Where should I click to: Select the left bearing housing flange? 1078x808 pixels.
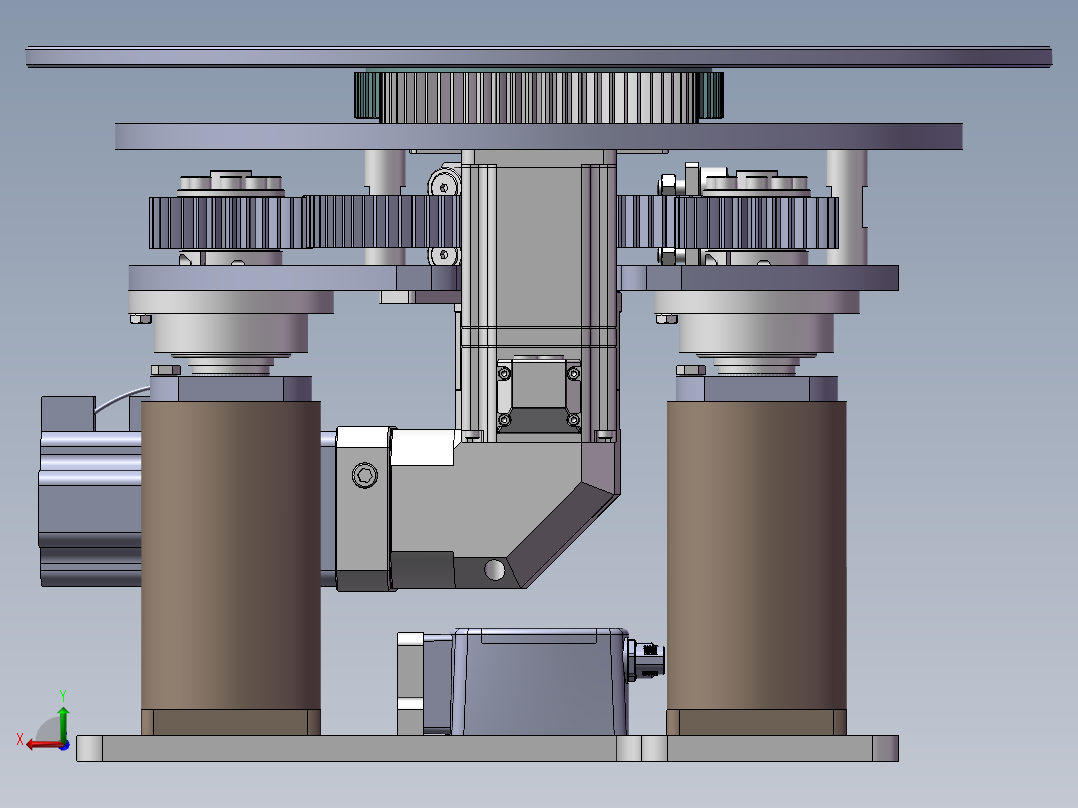231,303
